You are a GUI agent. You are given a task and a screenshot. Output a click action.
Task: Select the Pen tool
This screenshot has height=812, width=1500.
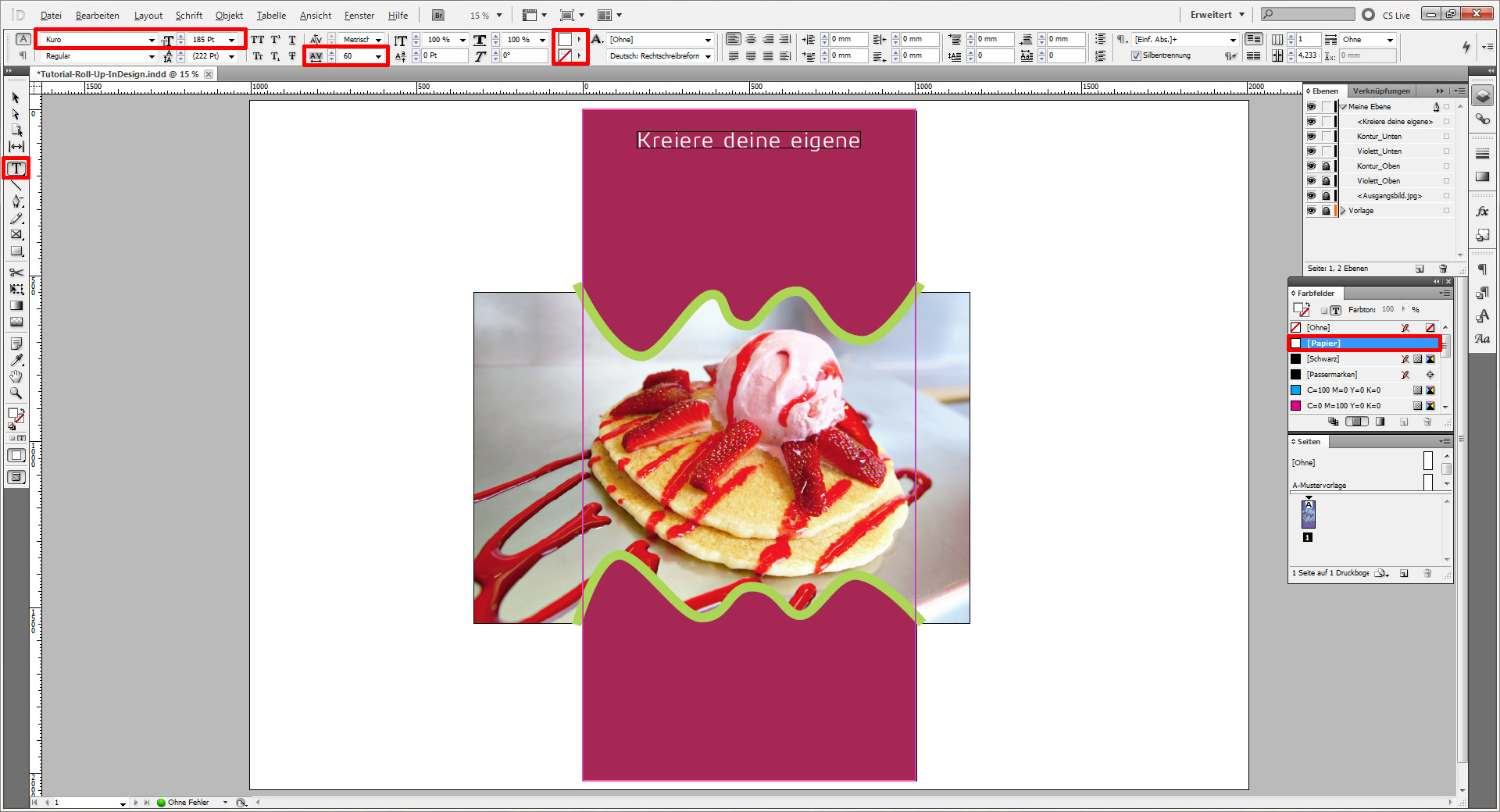point(16,201)
